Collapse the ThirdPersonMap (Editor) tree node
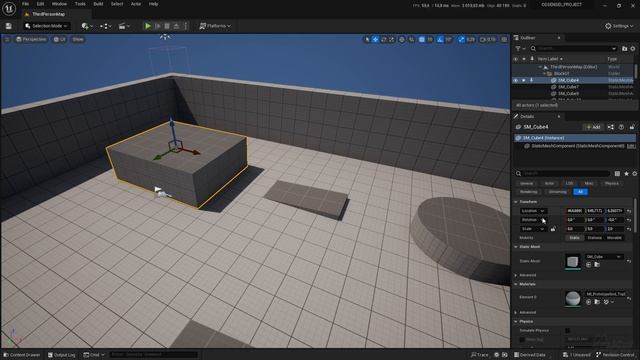Viewport: 640px width, 360px height. 540,67
